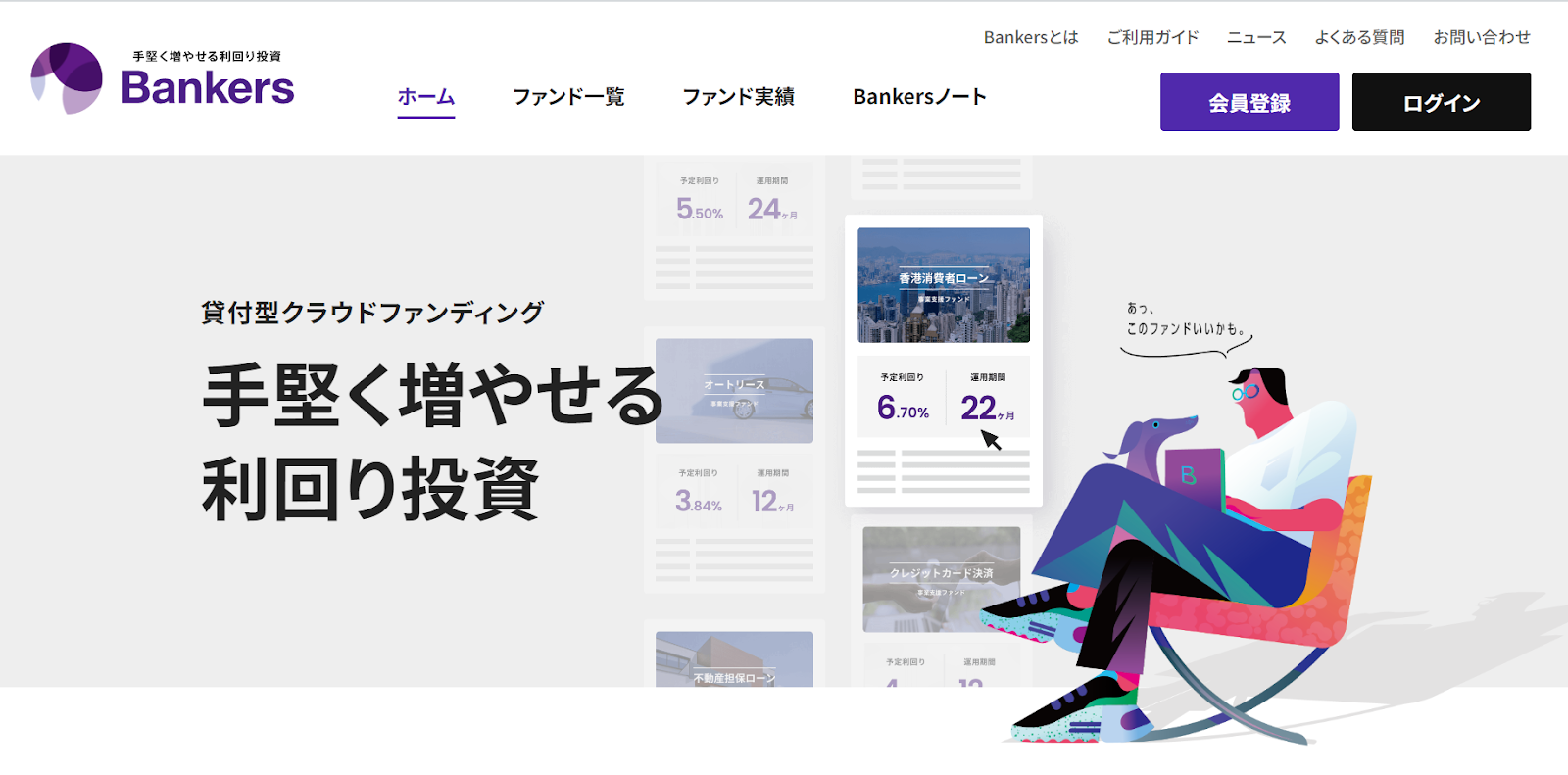
Task: Select the クレジットカード決済 fund thumbnail
Action: [942, 579]
